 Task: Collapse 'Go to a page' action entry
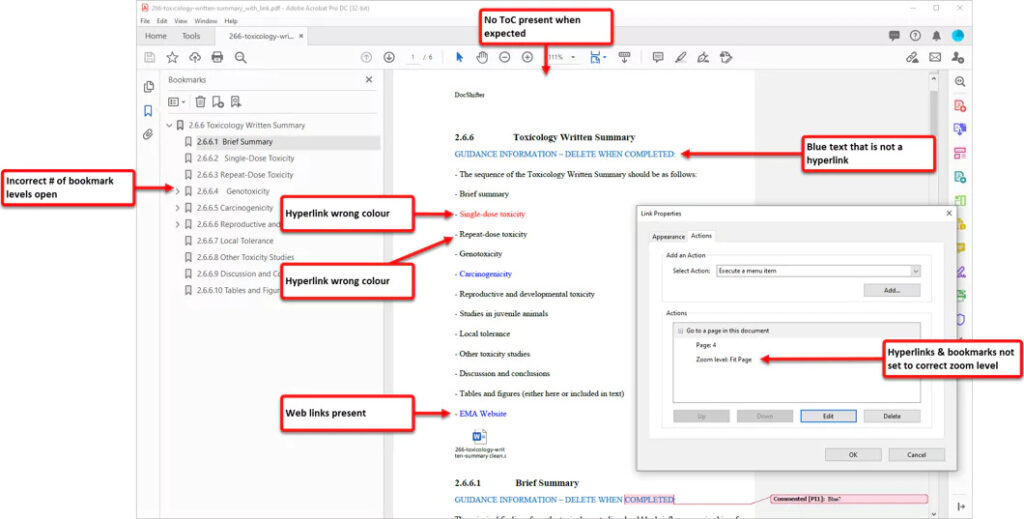[x=680, y=331]
